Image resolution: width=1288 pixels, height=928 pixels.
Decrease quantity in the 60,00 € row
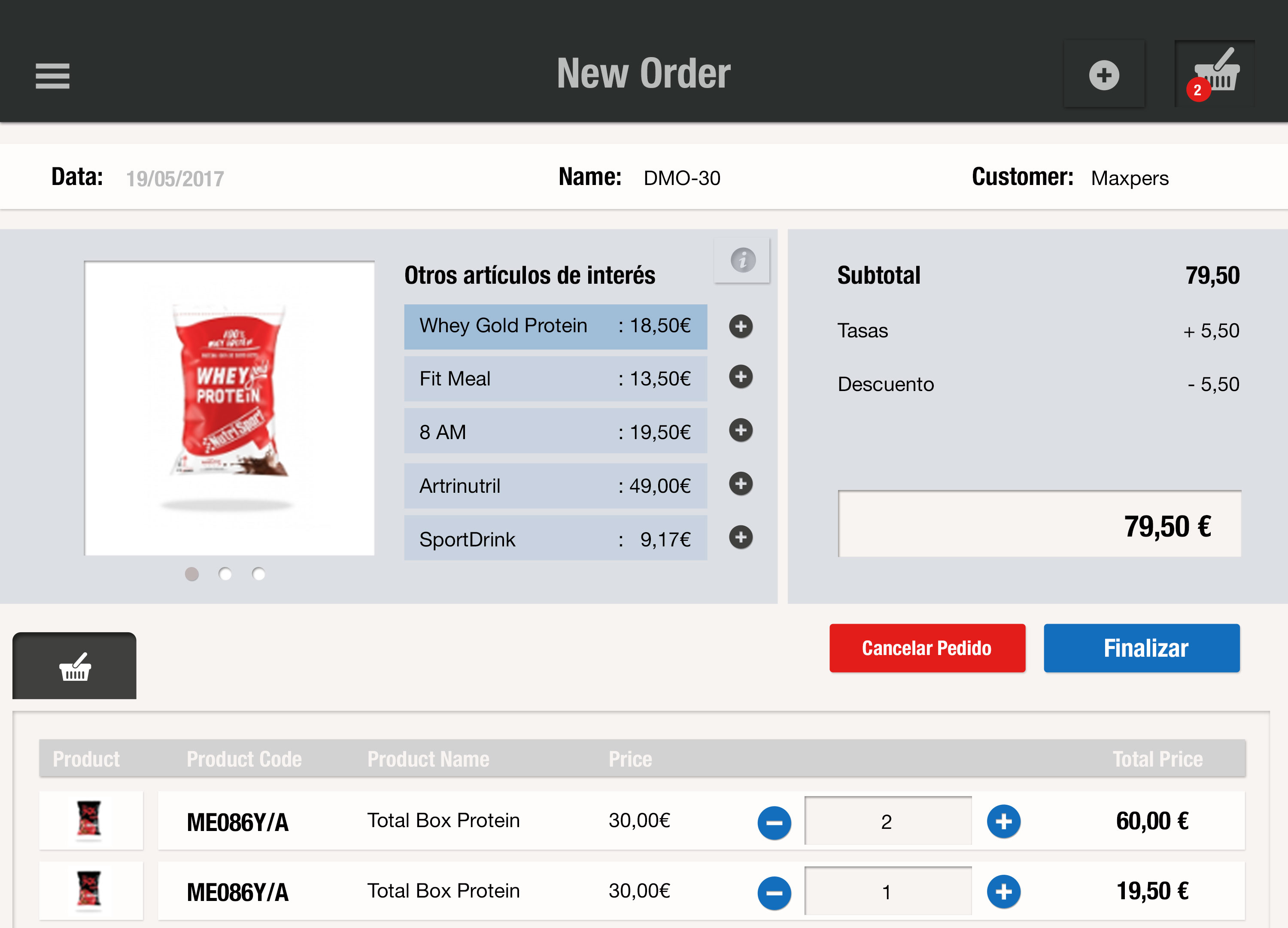774,822
